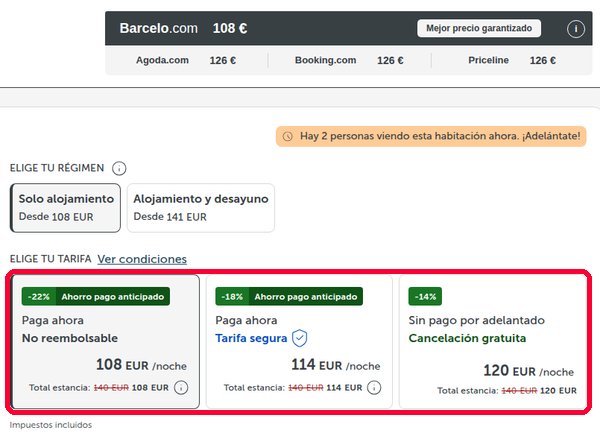Click the Tarifa segura link text
This screenshot has width=600, height=436.
click(x=251, y=338)
